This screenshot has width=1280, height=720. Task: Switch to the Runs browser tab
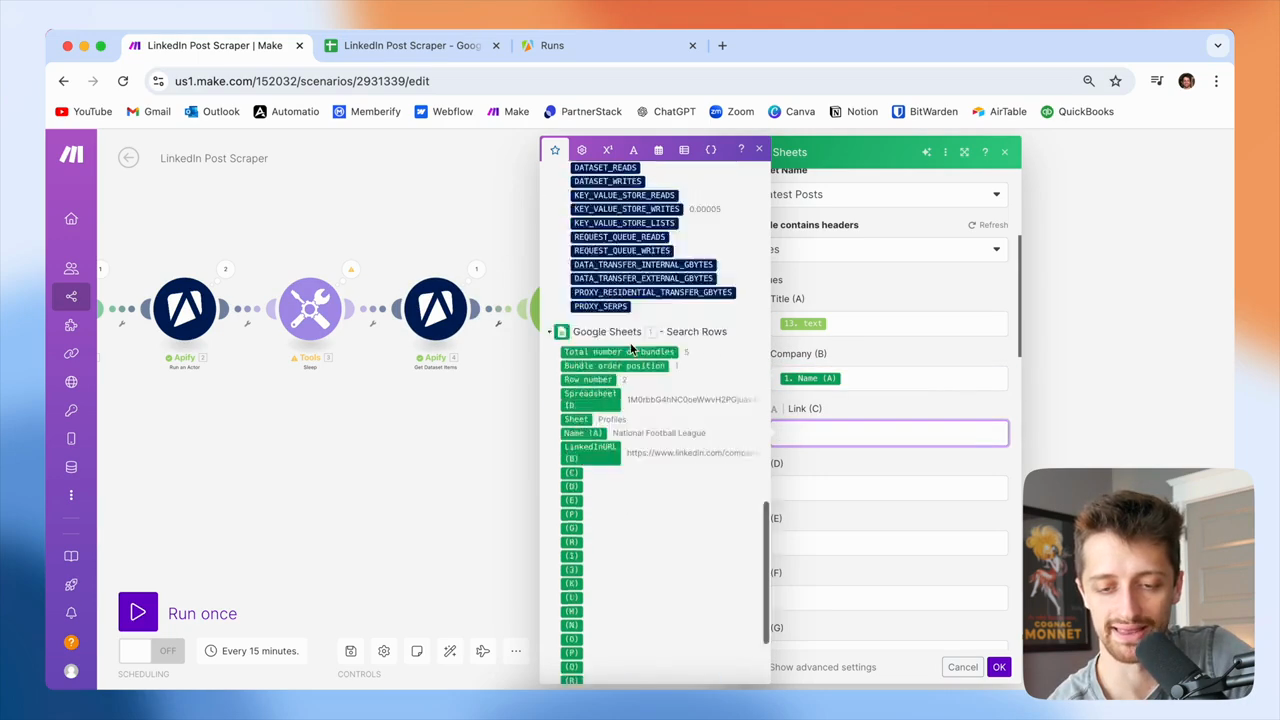(x=607, y=45)
